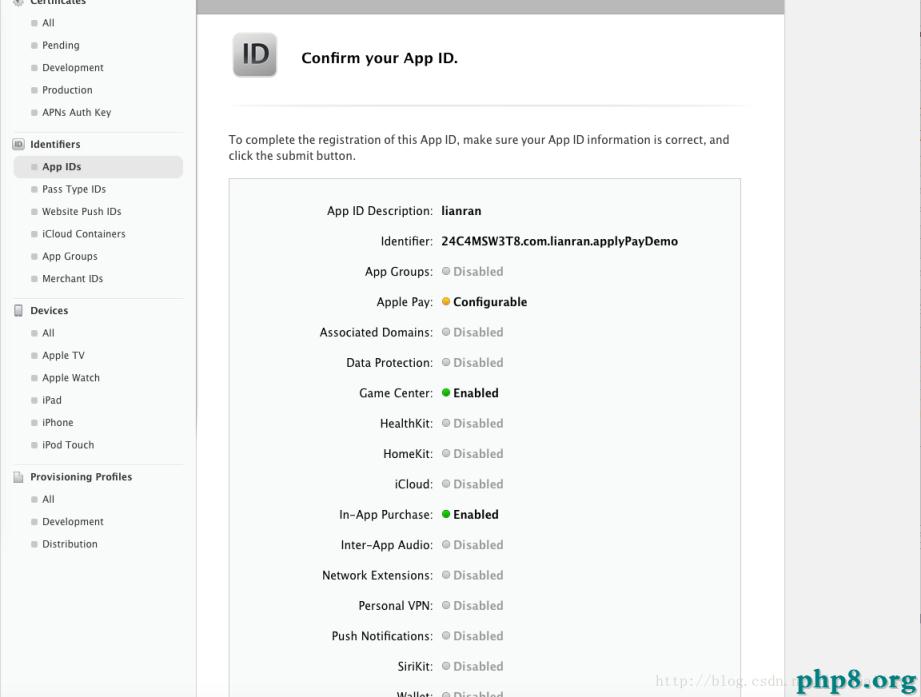Select Pending certificates item
This screenshot has width=921, height=697.
pyautogui.click(x=60, y=45)
